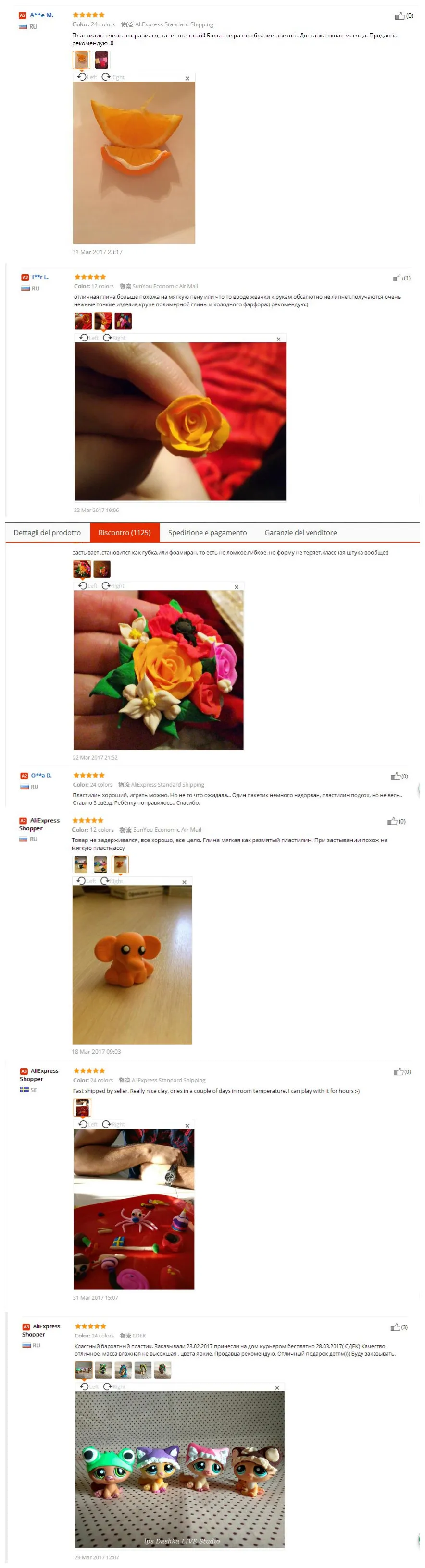This screenshot has width=425, height=1568.
Task: Close the enlarged Swedish shopper photo
Action: coord(187,1126)
